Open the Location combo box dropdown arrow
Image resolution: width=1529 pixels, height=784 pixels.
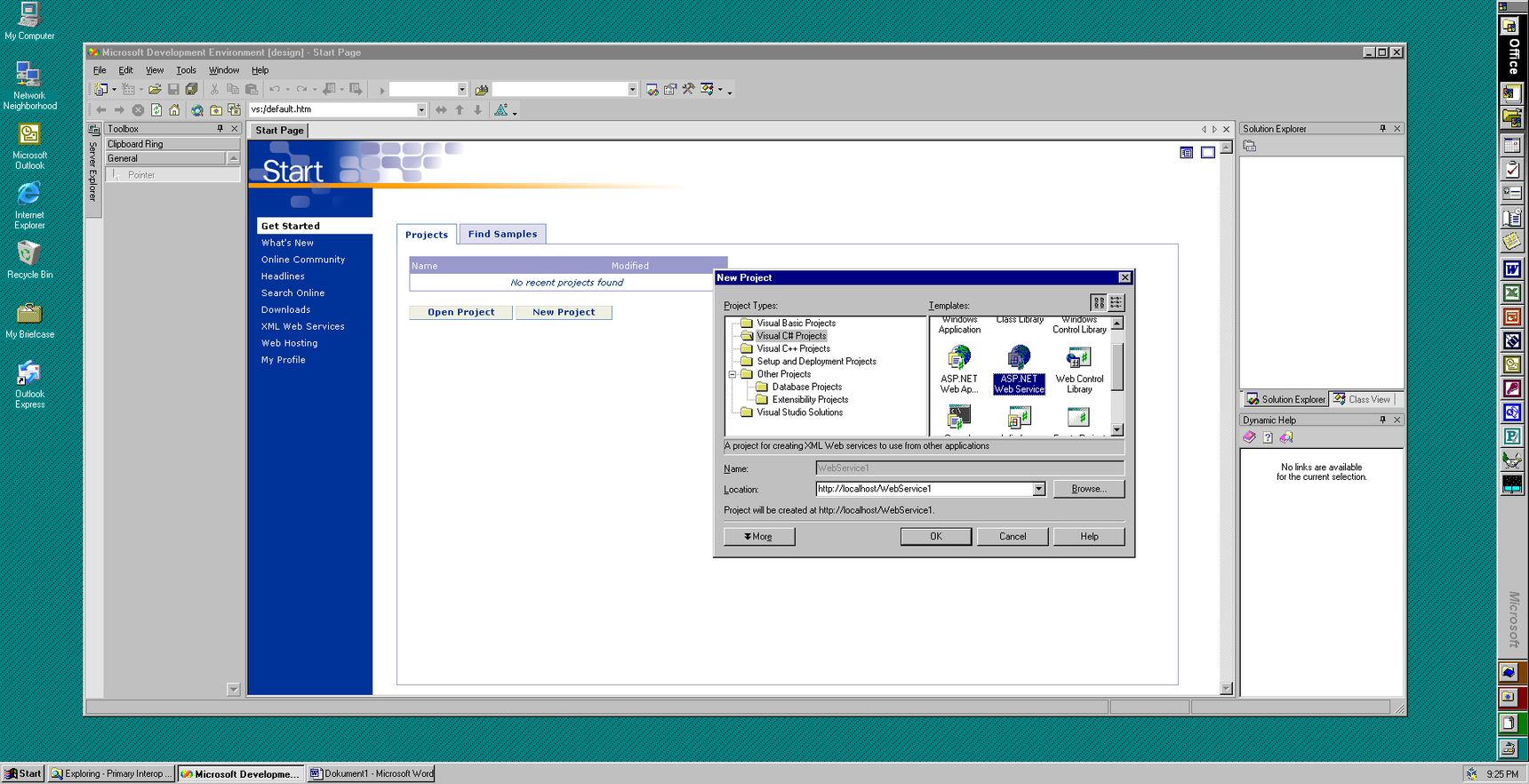click(x=1038, y=489)
